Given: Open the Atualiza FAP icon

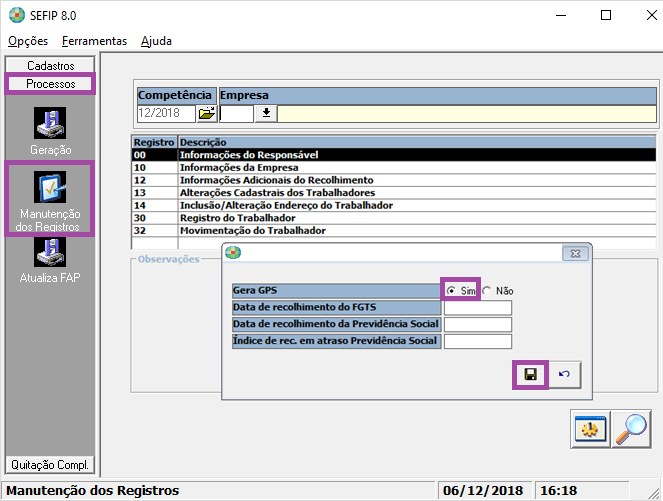Looking at the screenshot, I should (50, 252).
